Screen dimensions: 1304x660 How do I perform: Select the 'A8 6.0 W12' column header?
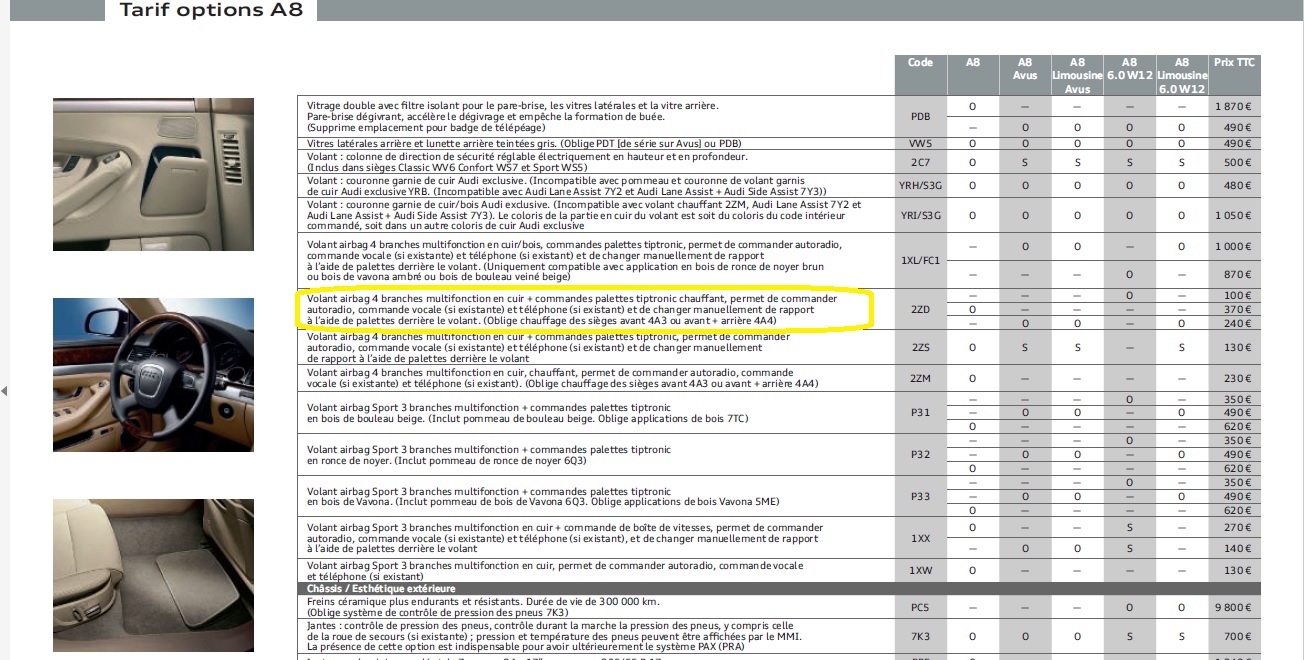(x=1129, y=68)
